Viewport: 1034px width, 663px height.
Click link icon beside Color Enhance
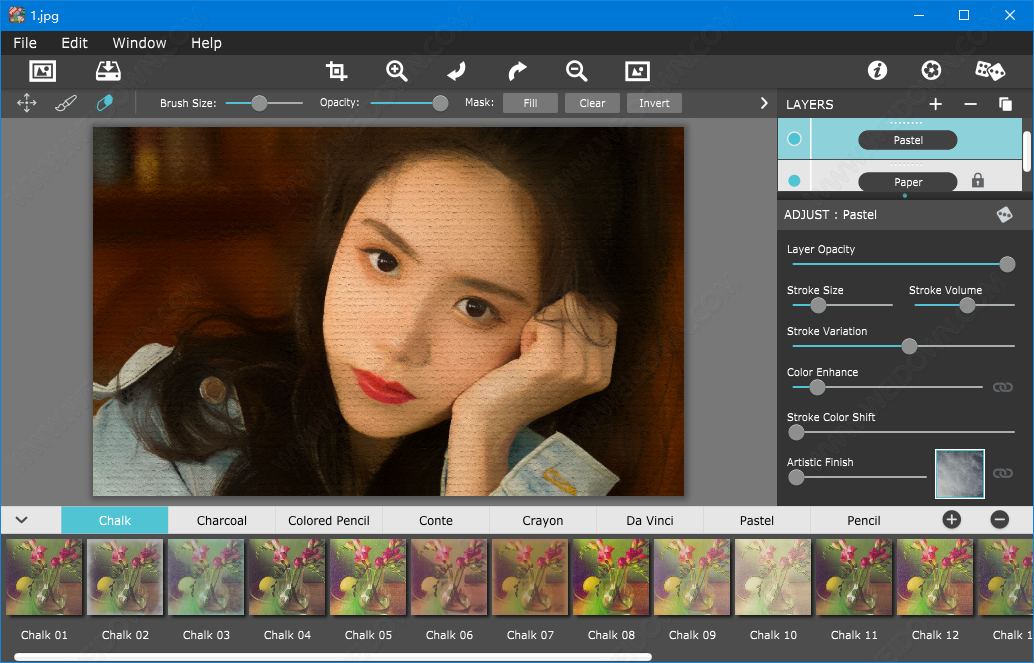1002,387
